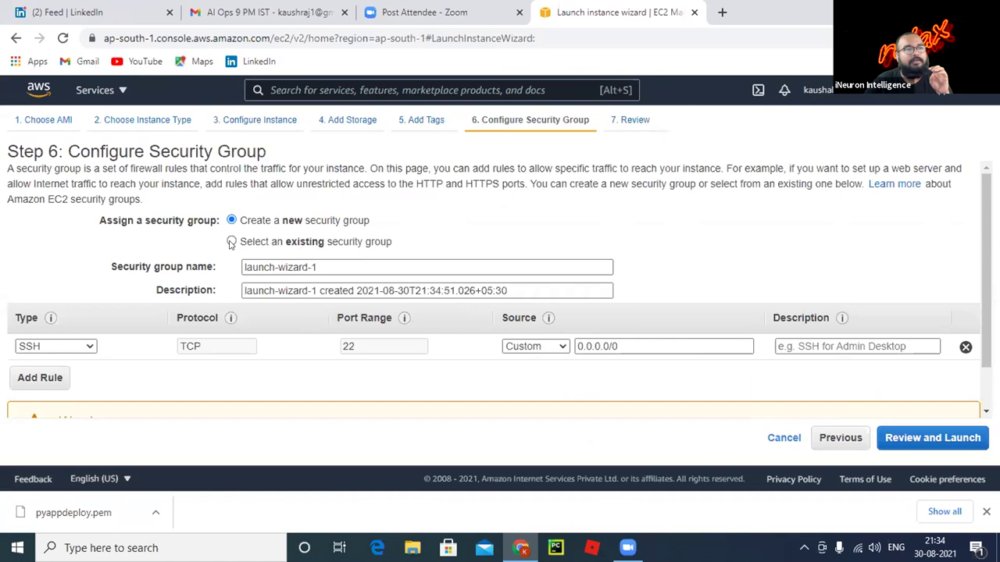The width and height of the screenshot is (1000, 562).
Task: Select an existing security group option
Action: 232,241
